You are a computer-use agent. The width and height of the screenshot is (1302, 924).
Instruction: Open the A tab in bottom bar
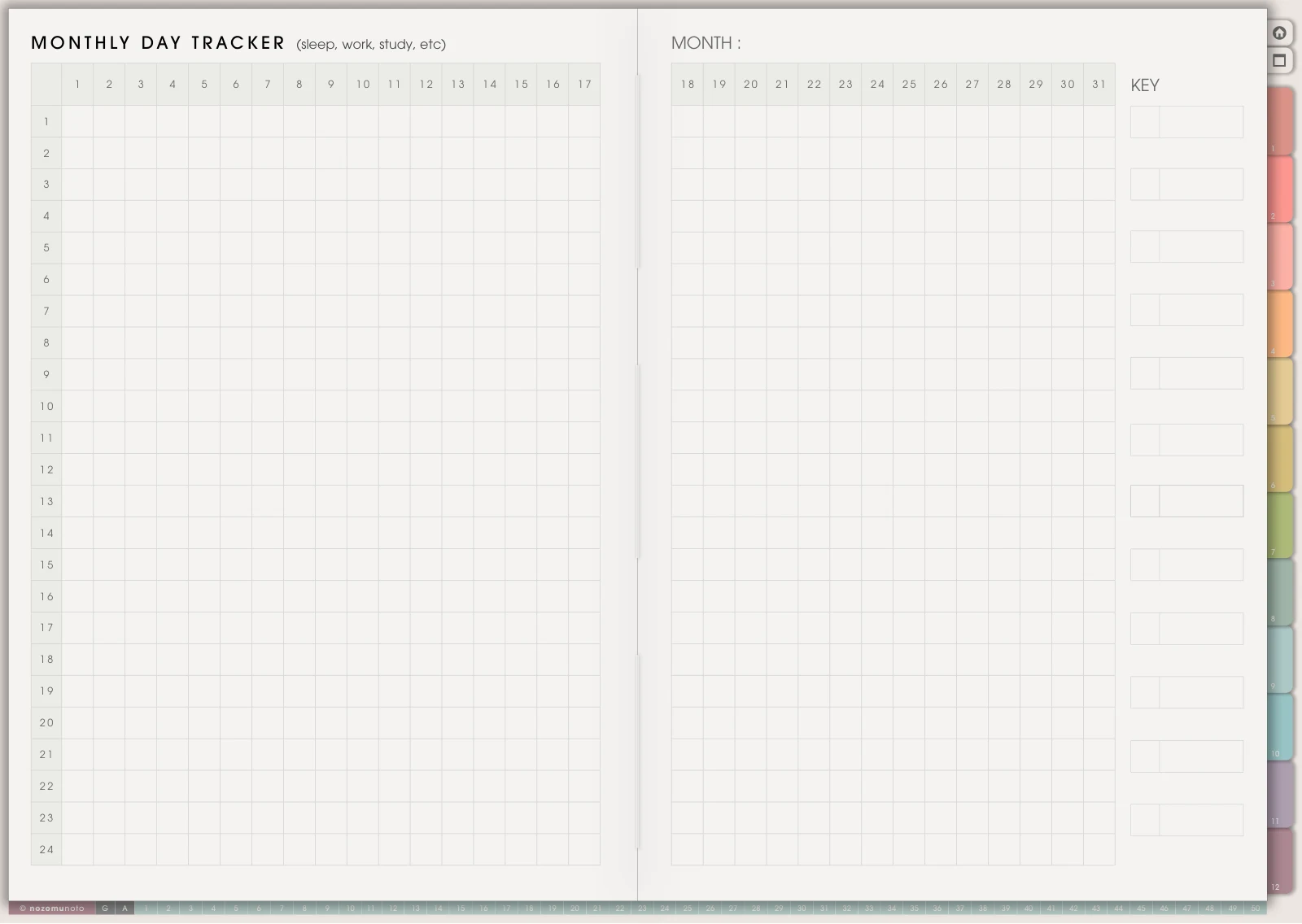pyautogui.click(x=125, y=909)
